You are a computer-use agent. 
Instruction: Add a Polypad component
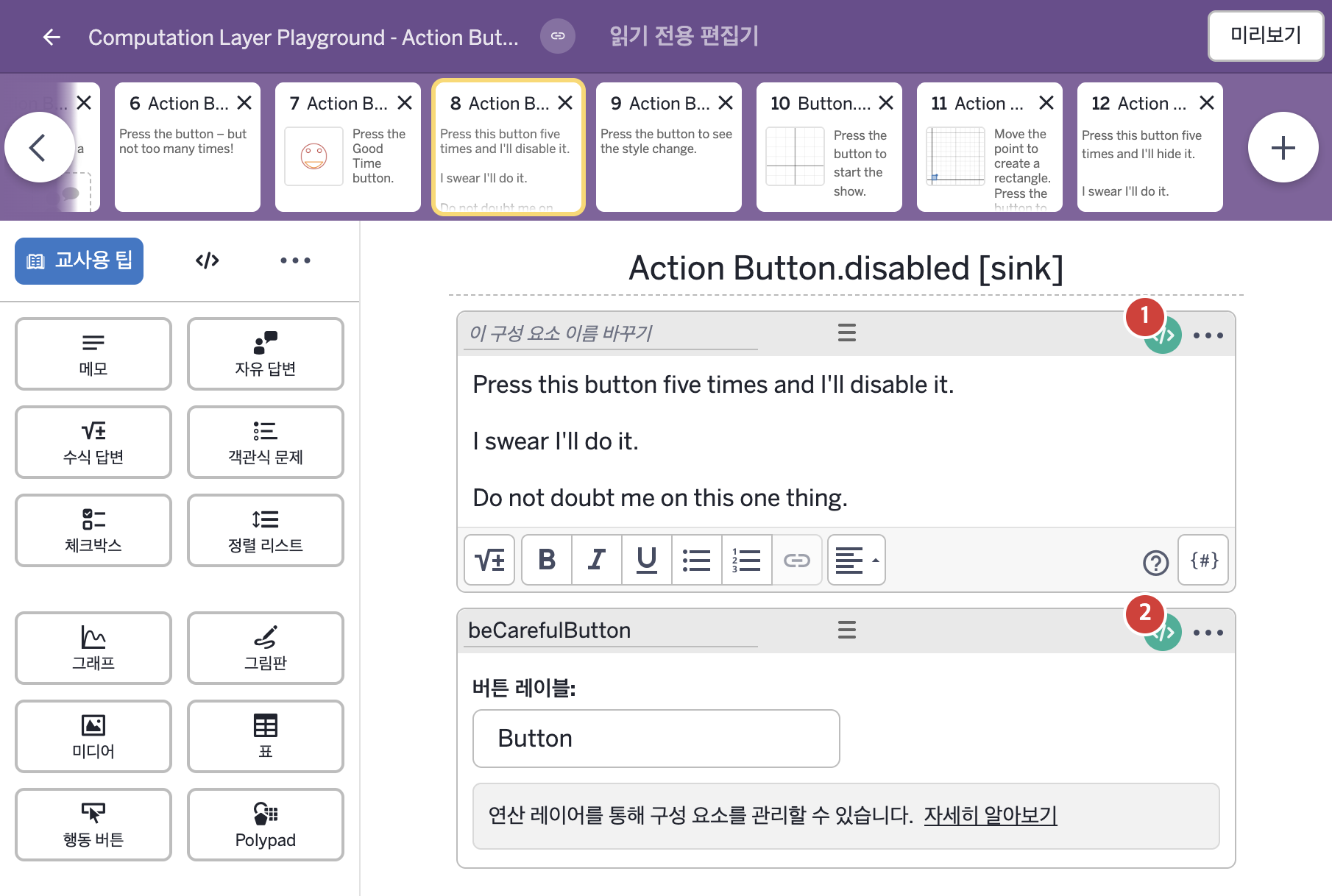pos(266,825)
